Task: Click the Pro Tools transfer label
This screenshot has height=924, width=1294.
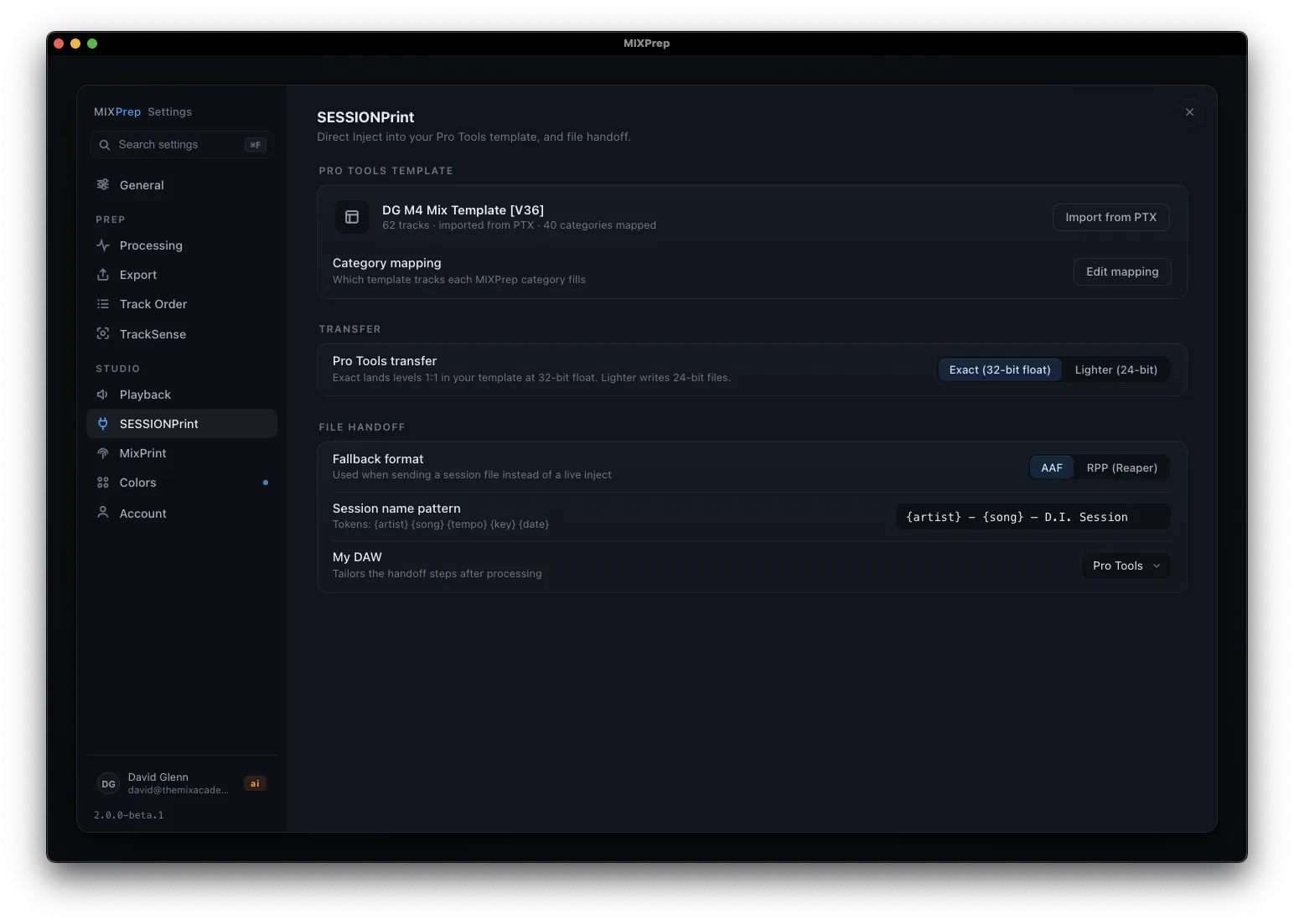Action: [x=385, y=361]
